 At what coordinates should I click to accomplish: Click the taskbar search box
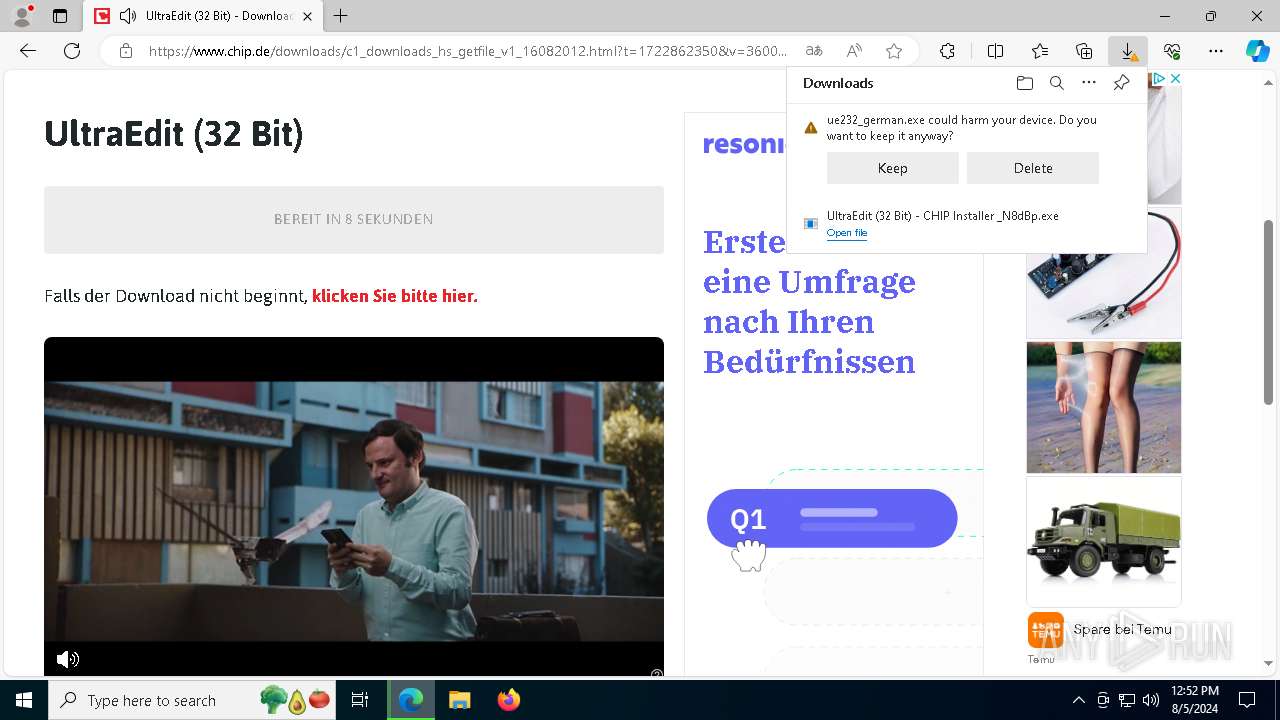coord(193,700)
